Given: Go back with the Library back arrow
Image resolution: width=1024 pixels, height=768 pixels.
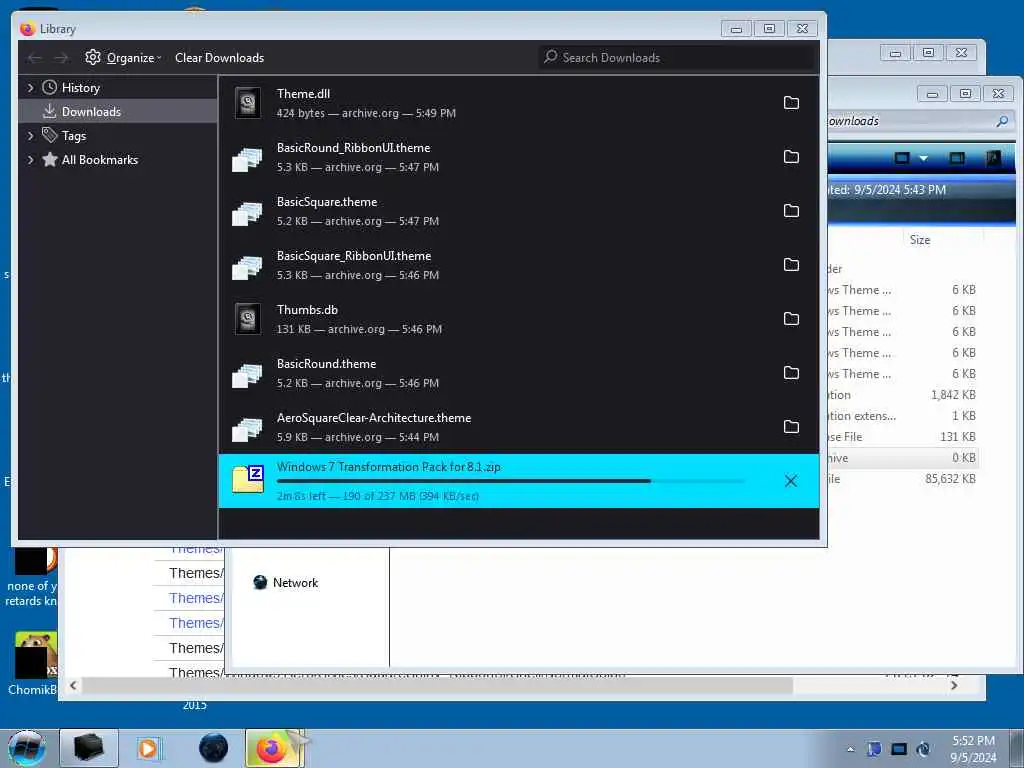Looking at the screenshot, I should 35,58.
